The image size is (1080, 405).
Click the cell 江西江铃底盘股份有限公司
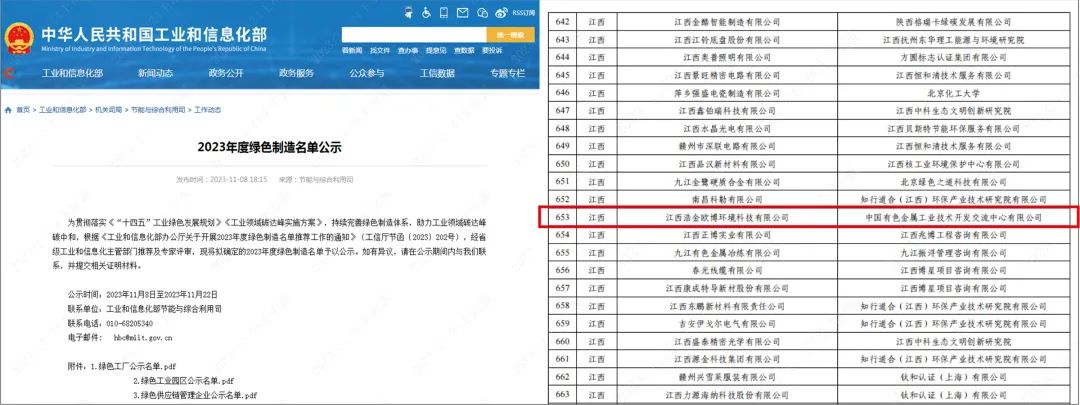727,40
